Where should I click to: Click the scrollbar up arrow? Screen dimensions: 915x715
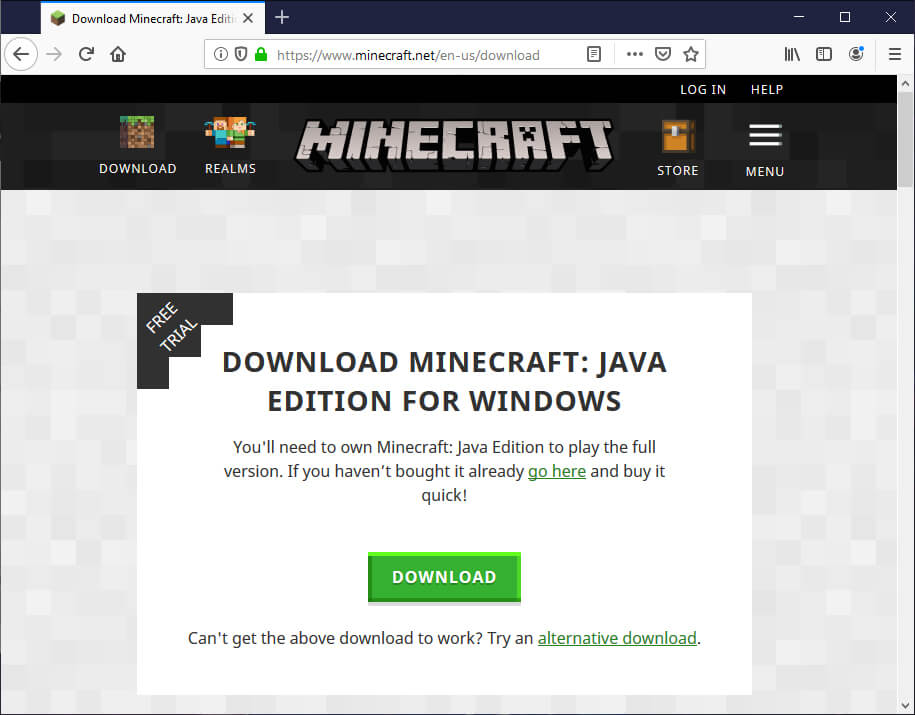coord(906,83)
